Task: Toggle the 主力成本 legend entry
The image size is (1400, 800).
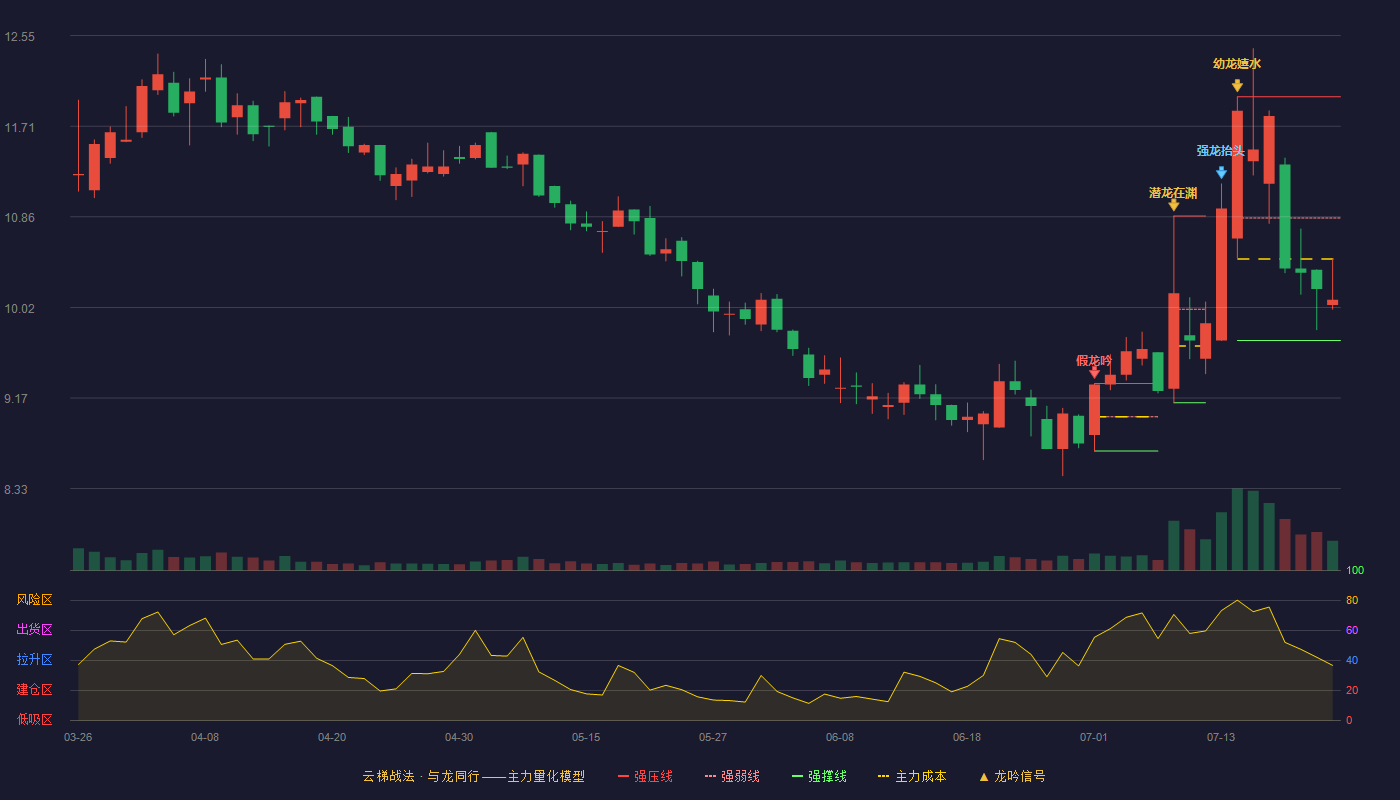Action: (x=911, y=776)
